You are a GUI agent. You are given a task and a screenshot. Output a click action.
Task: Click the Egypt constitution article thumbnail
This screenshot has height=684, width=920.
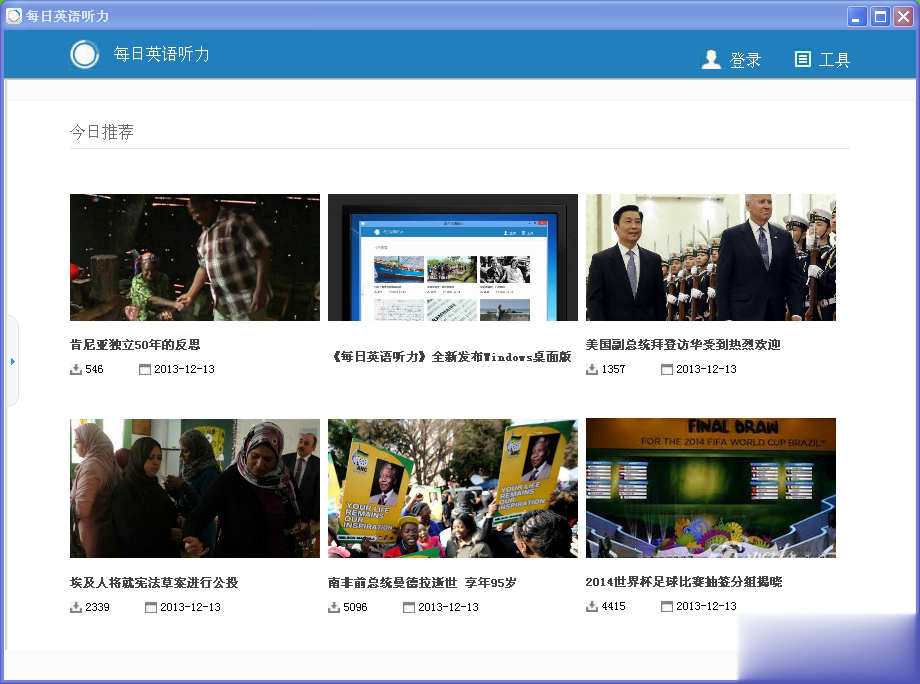tap(194, 487)
